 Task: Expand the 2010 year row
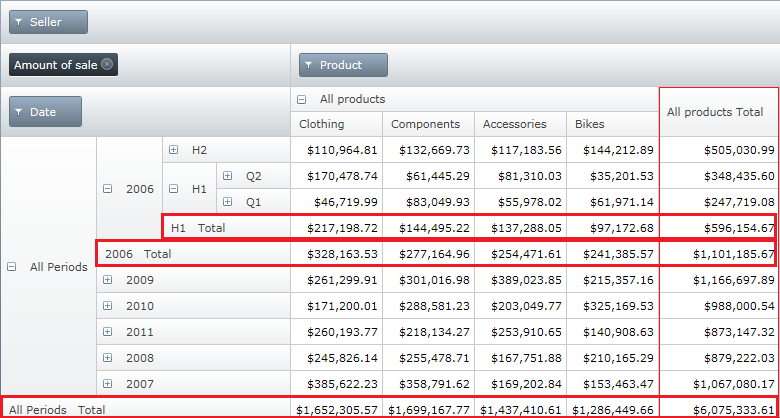pos(108,306)
